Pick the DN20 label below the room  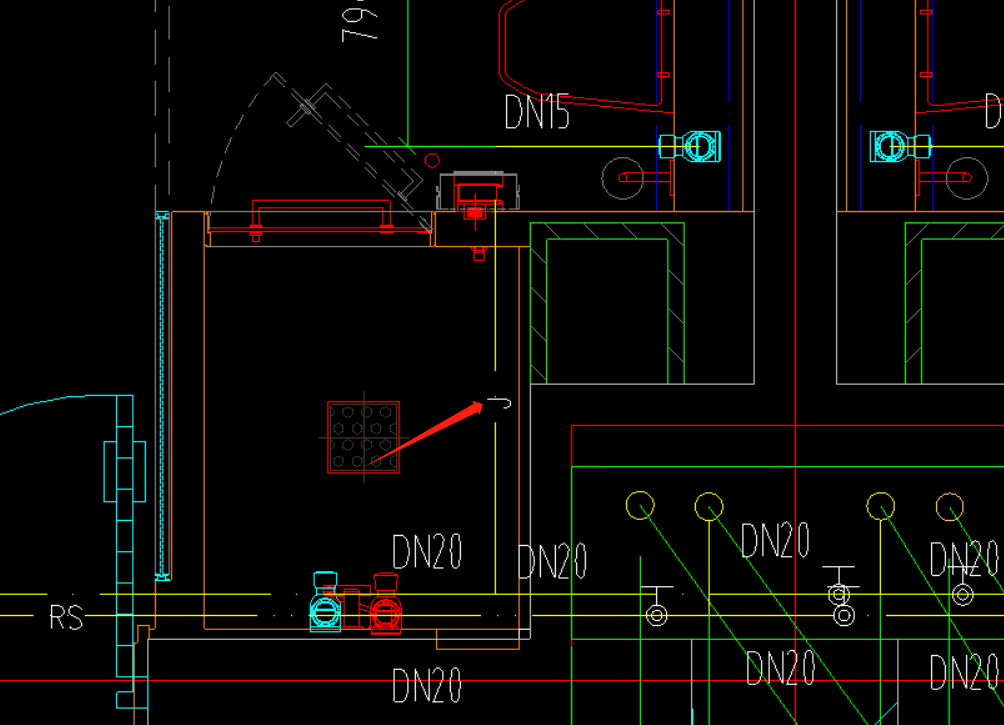[x=427, y=686]
